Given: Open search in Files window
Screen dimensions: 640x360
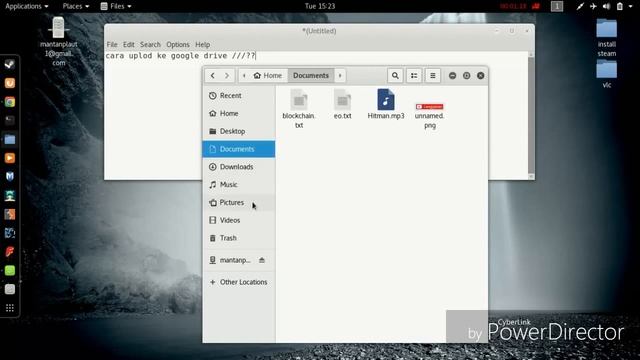Looking at the screenshot, I should [x=395, y=76].
